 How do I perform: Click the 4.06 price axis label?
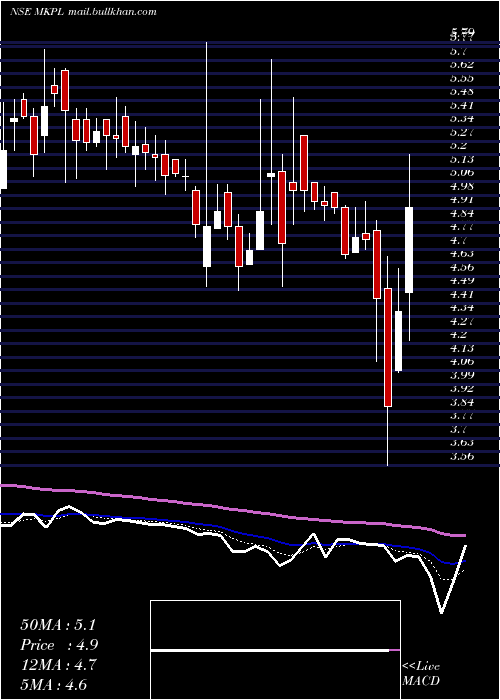pos(462,362)
